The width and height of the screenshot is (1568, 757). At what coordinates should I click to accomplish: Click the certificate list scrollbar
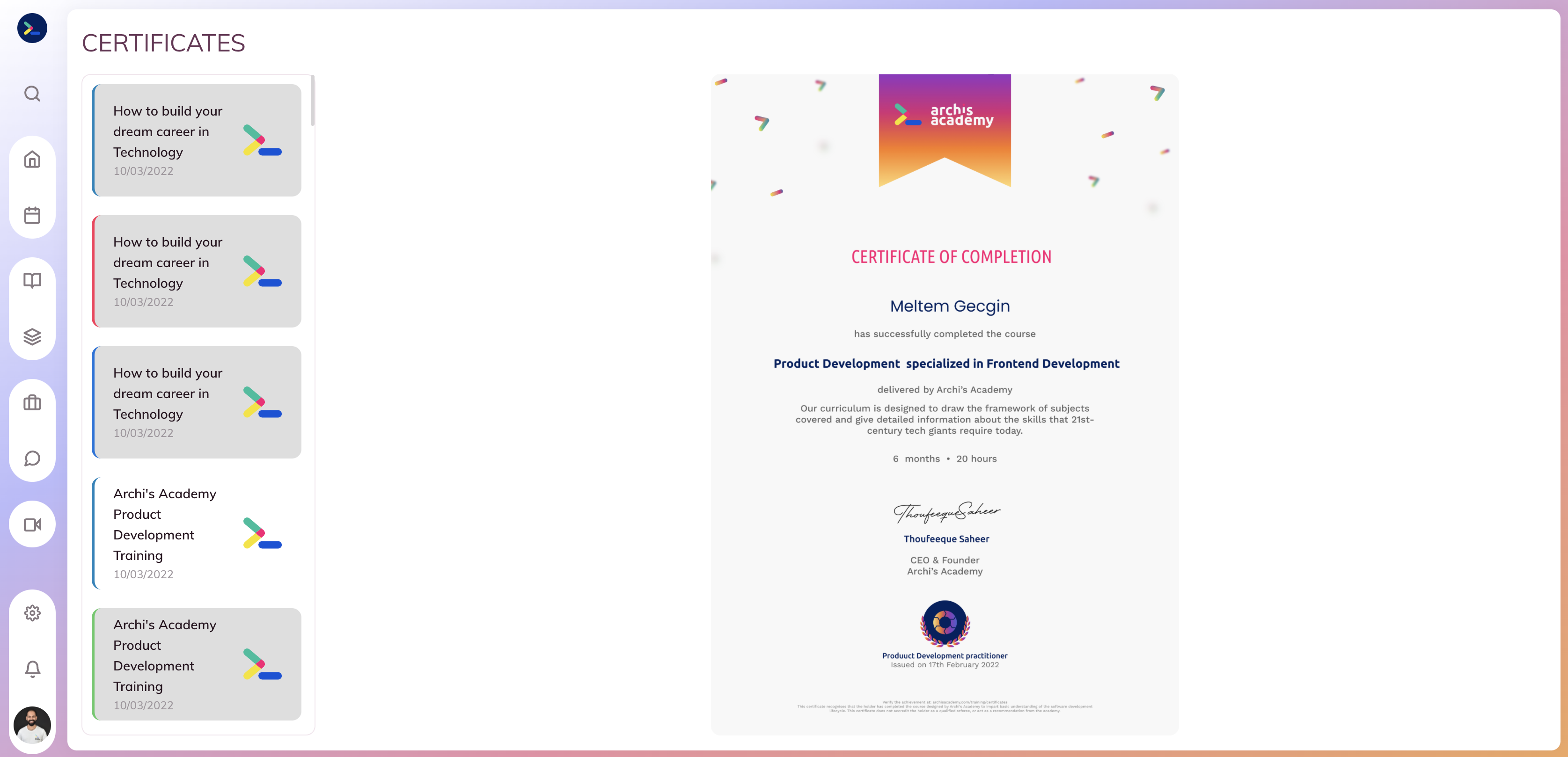pyautogui.click(x=312, y=101)
